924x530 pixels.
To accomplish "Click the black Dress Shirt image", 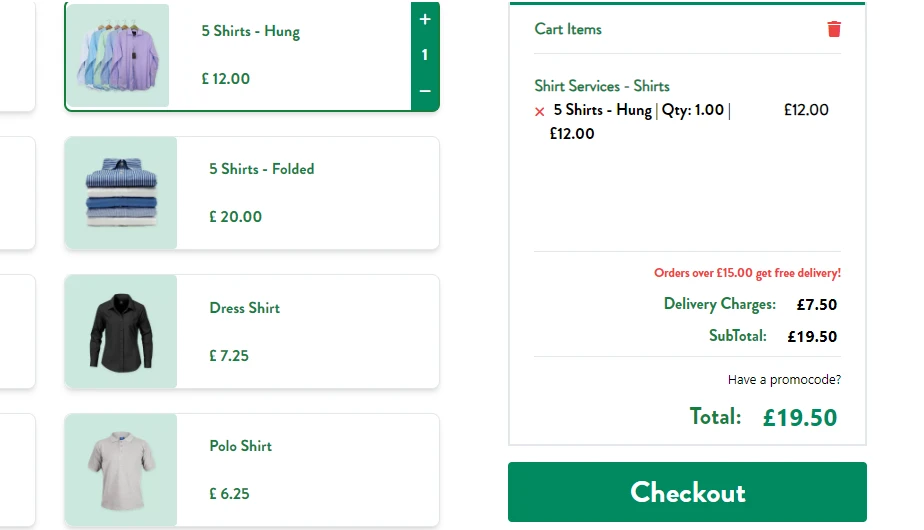I will coord(121,331).
